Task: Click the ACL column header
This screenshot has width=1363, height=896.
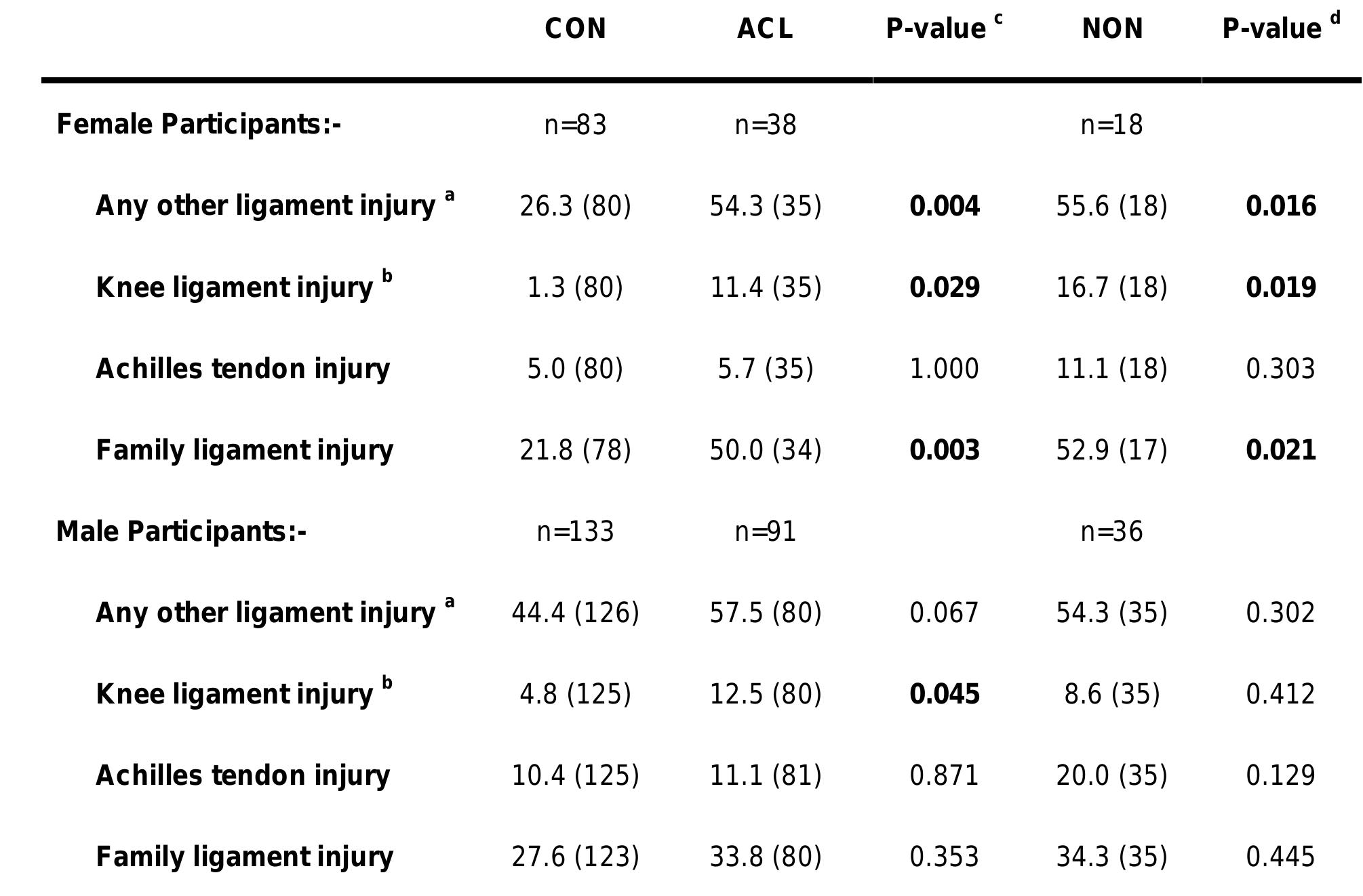Action: coord(765,29)
